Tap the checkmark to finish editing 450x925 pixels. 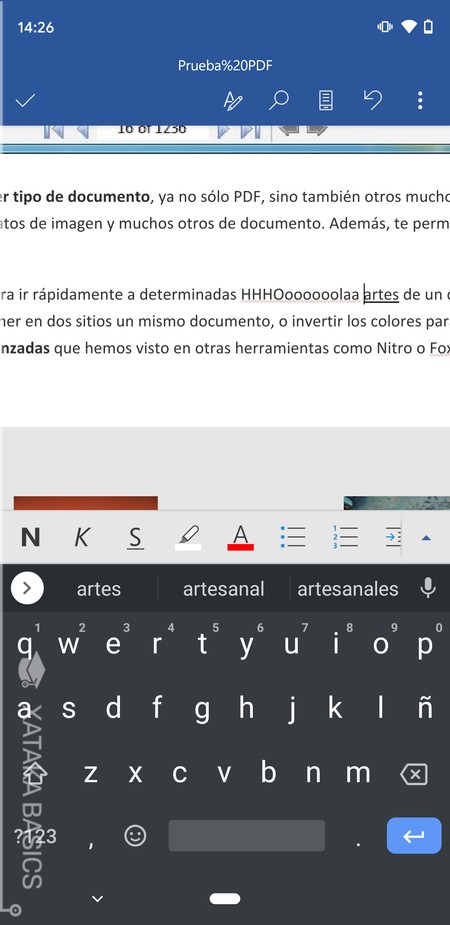pos(25,101)
